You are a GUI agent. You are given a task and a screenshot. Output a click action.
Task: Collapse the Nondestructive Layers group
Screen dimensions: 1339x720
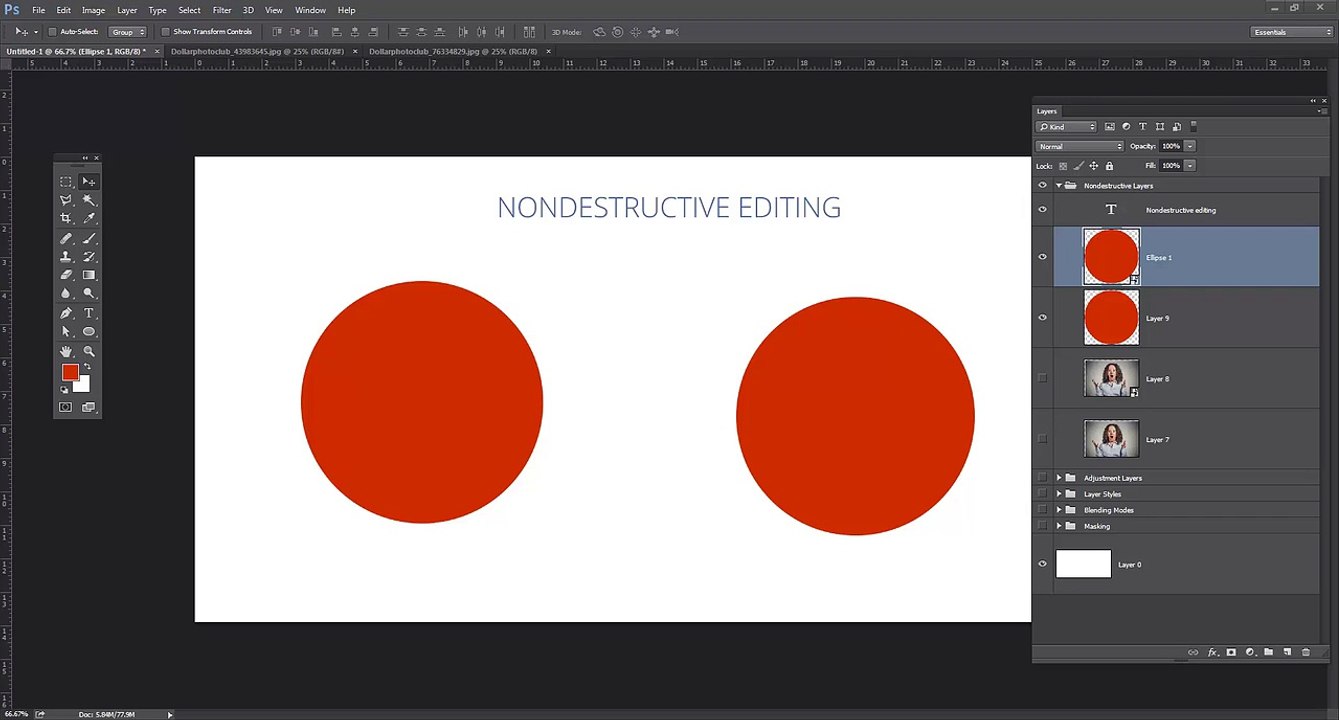pyautogui.click(x=1059, y=186)
